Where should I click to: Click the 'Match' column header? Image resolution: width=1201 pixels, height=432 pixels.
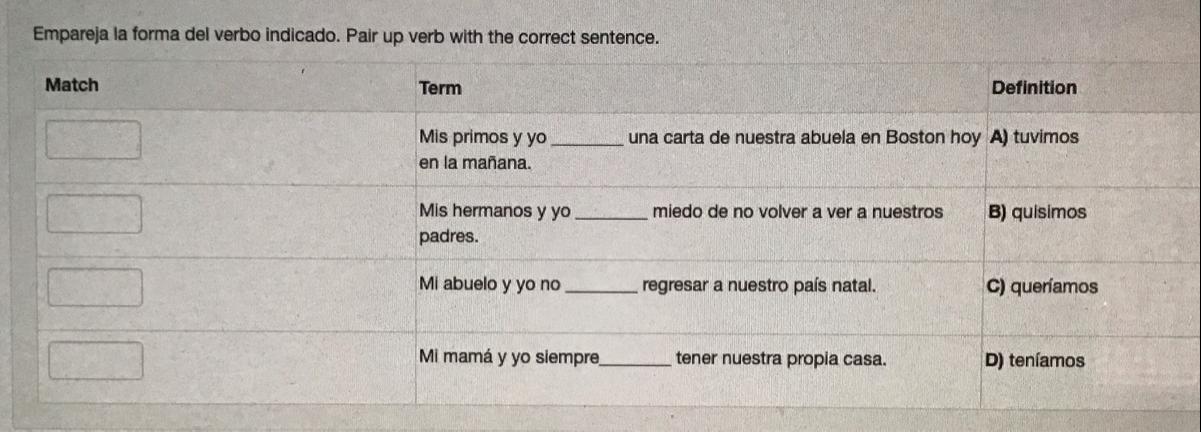72,86
